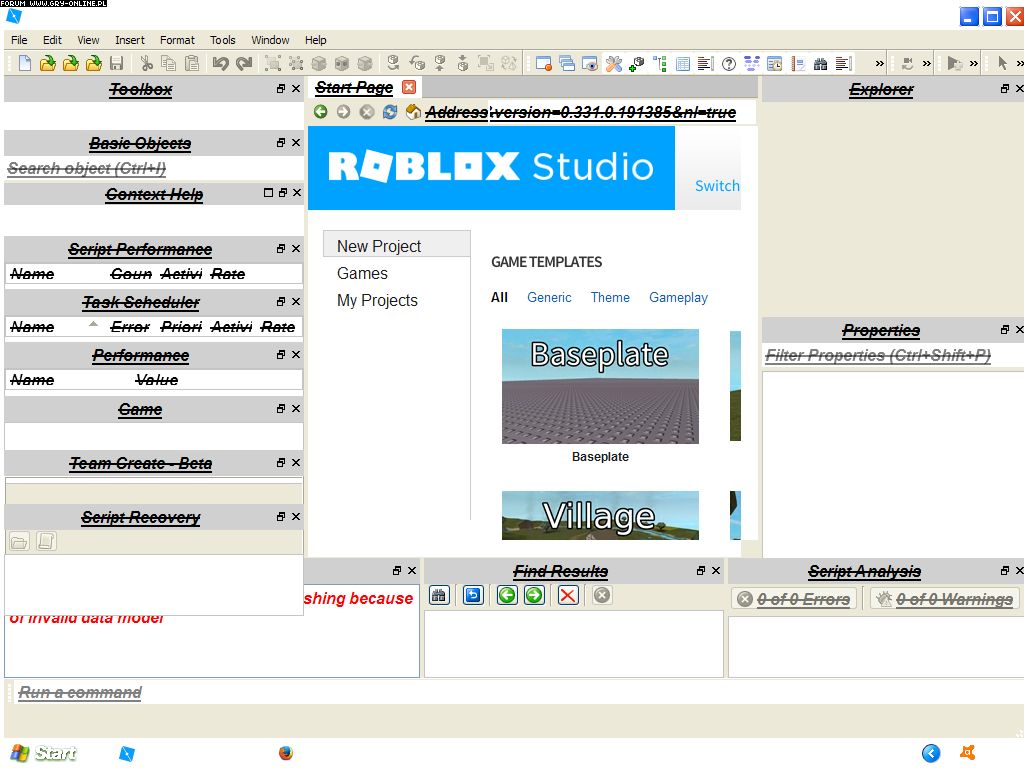Click the folder icon in Script Recovery
Viewport: 1024px width, 768px height.
(x=19, y=541)
